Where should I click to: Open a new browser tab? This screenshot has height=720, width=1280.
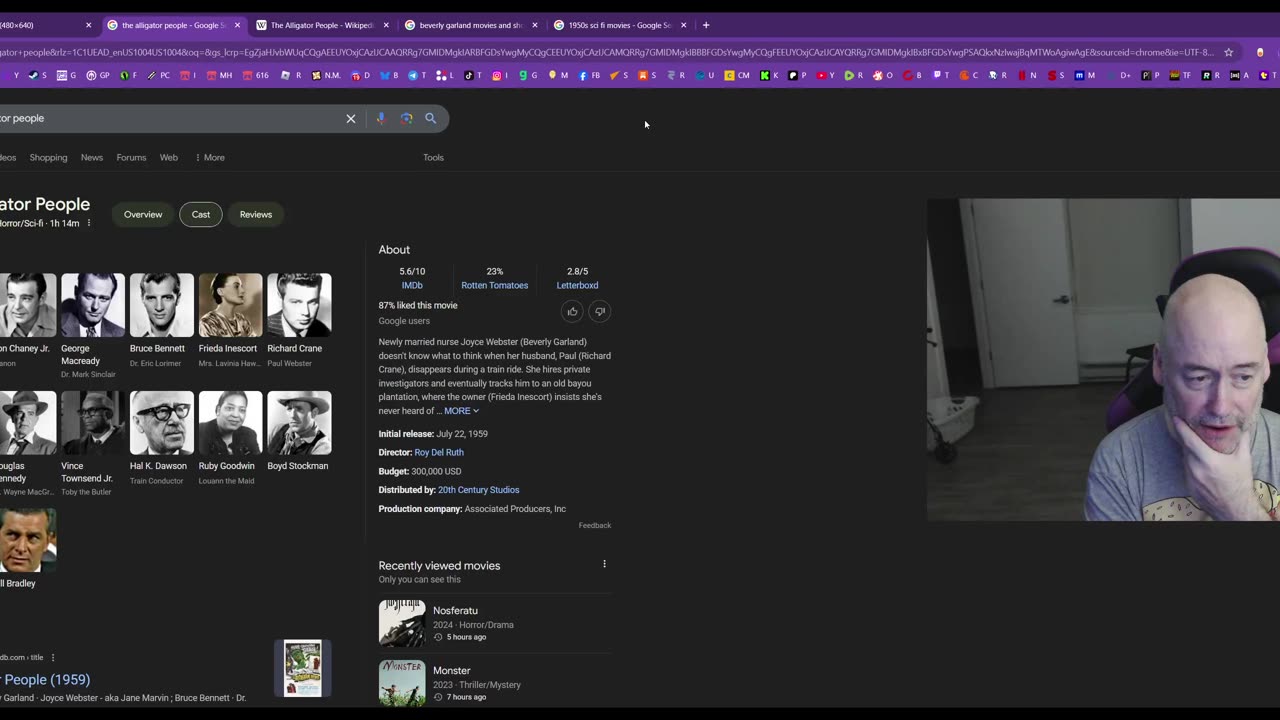pyautogui.click(x=706, y=25)
